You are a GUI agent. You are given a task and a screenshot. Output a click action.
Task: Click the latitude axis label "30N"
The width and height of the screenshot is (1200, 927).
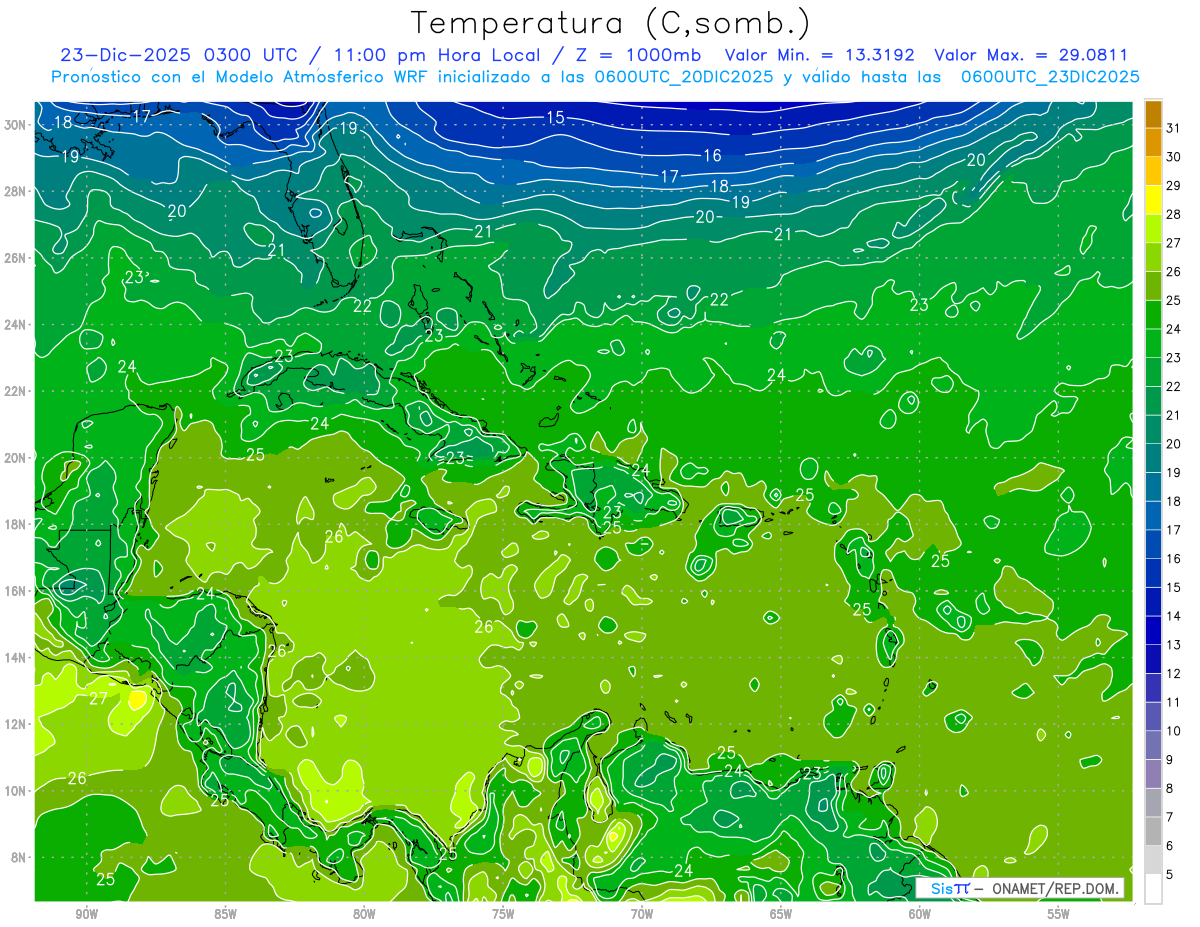pos(15,124)
